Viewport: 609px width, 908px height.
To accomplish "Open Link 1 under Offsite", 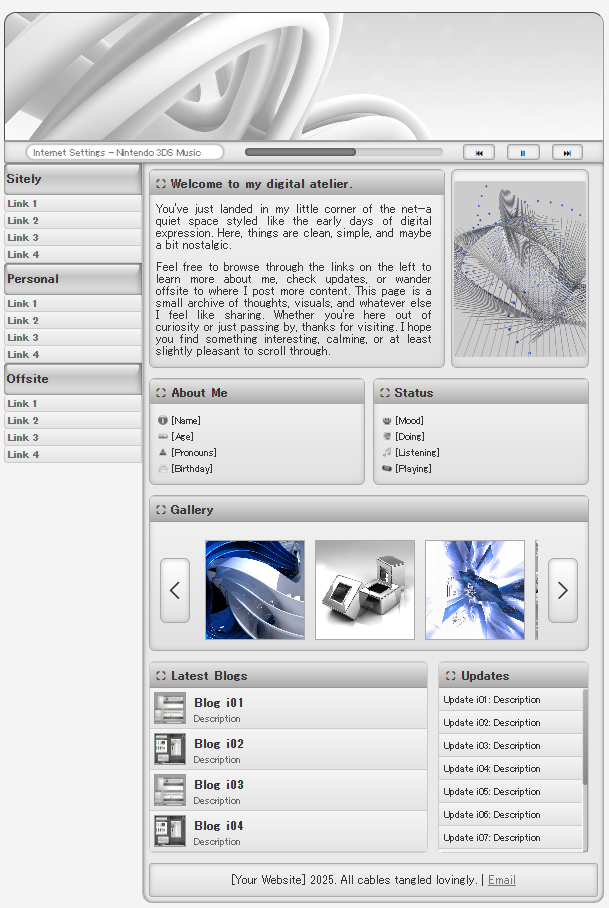I will click(72, 403).
